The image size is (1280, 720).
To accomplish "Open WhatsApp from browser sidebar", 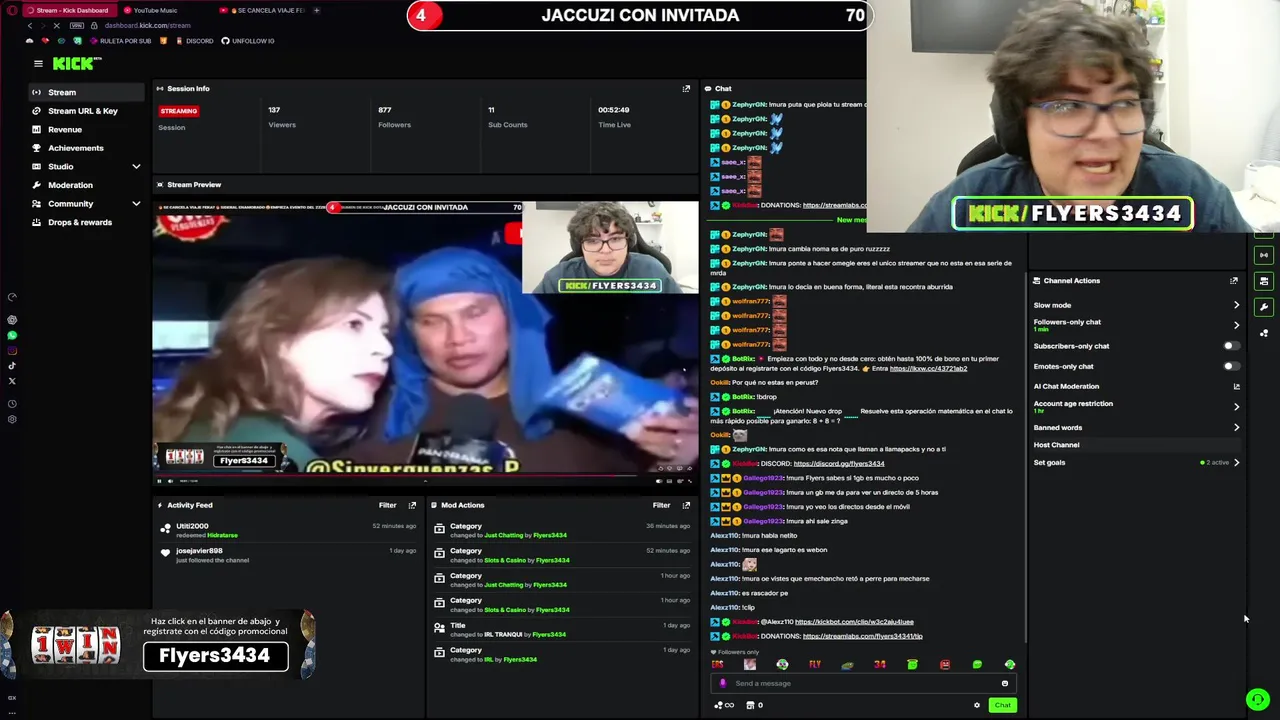I will pyautogui.click(x=12, y=335).
